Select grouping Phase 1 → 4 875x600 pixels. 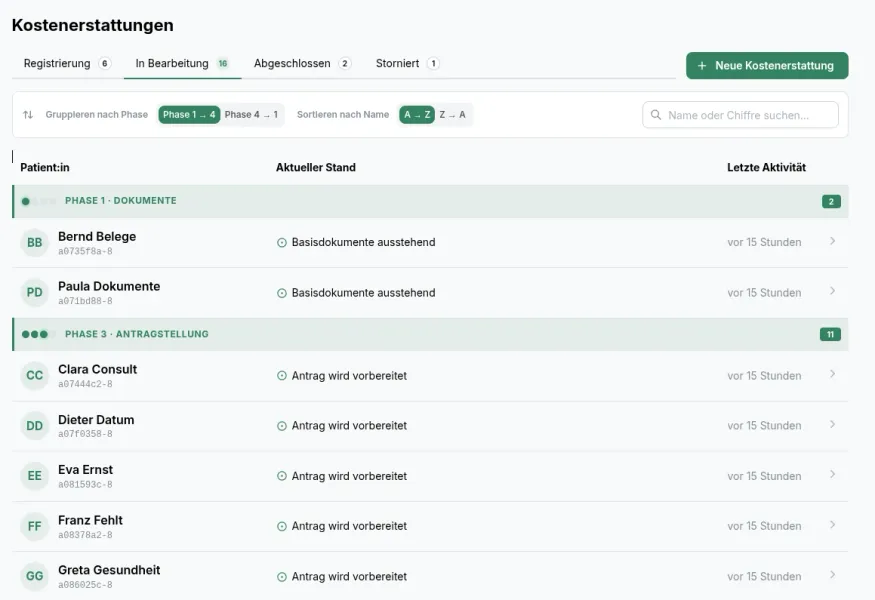tap(189, 114)
